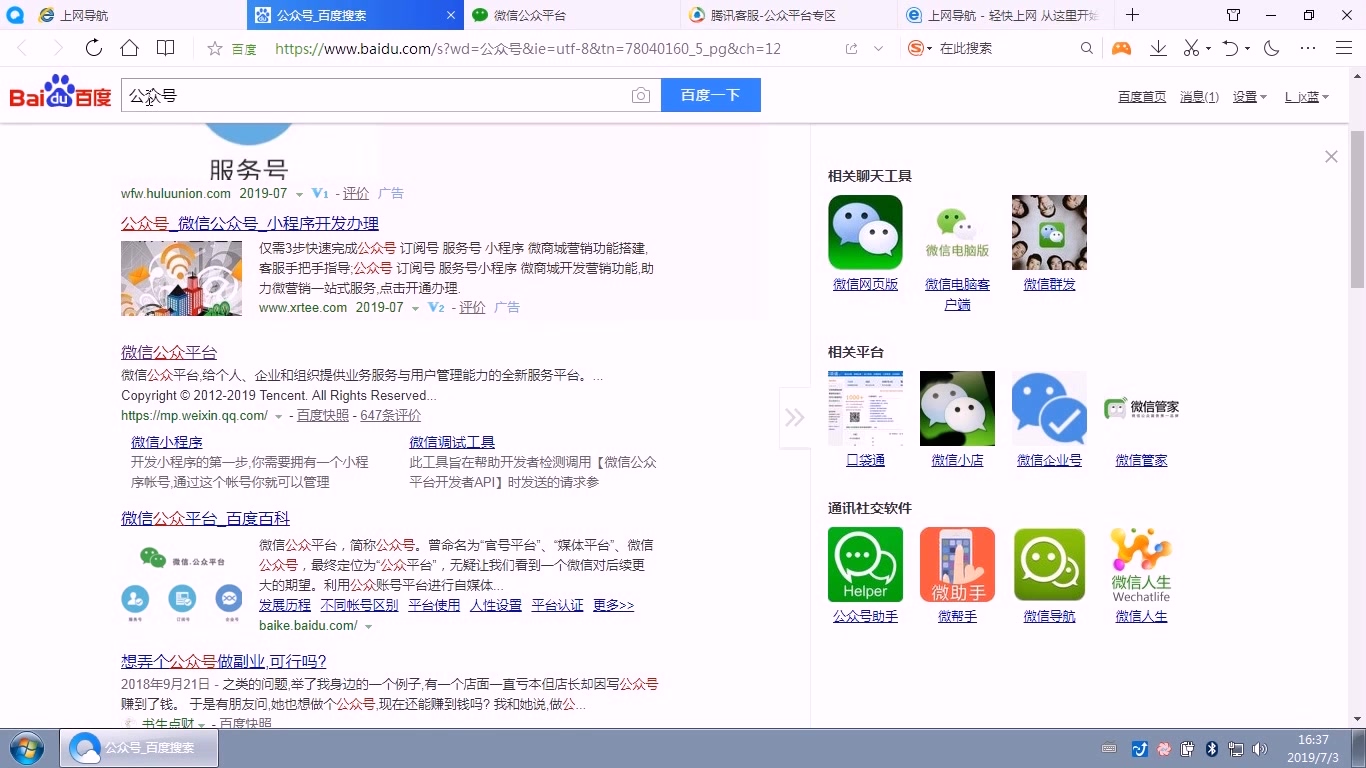Open the three-dots more tools icon

click(x=1308, y=48)
